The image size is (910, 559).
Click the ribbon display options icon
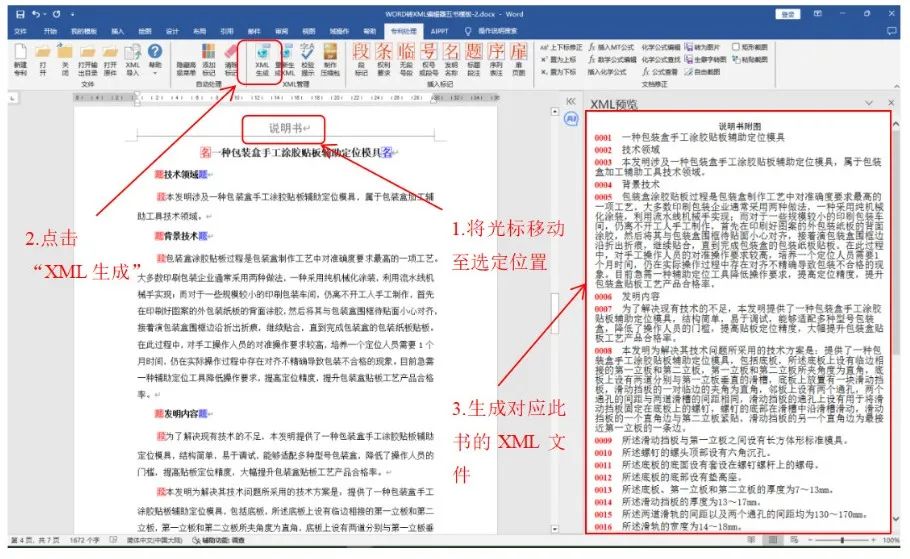pyautogui.click(x=818, y=14)
